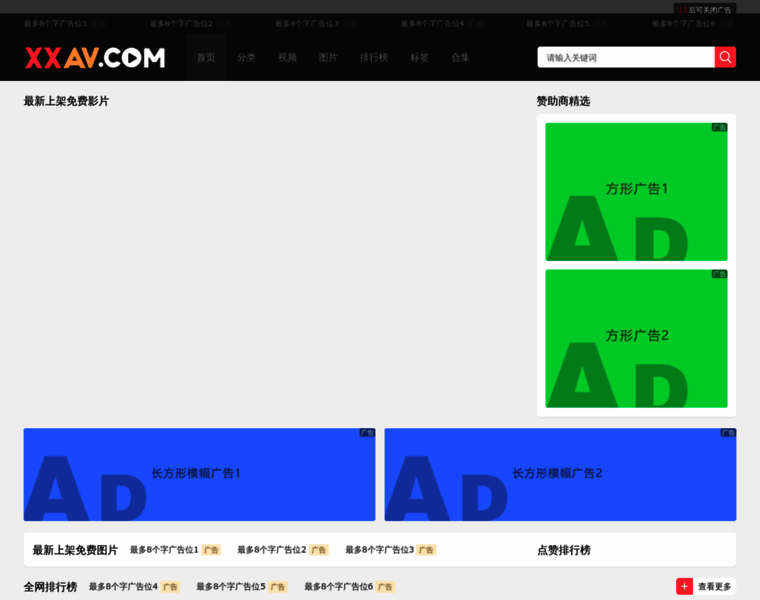Click the 广告 tag on 长方形横幅广告2
This screenshot has height=600, width=760.
[x=728, y=432]
